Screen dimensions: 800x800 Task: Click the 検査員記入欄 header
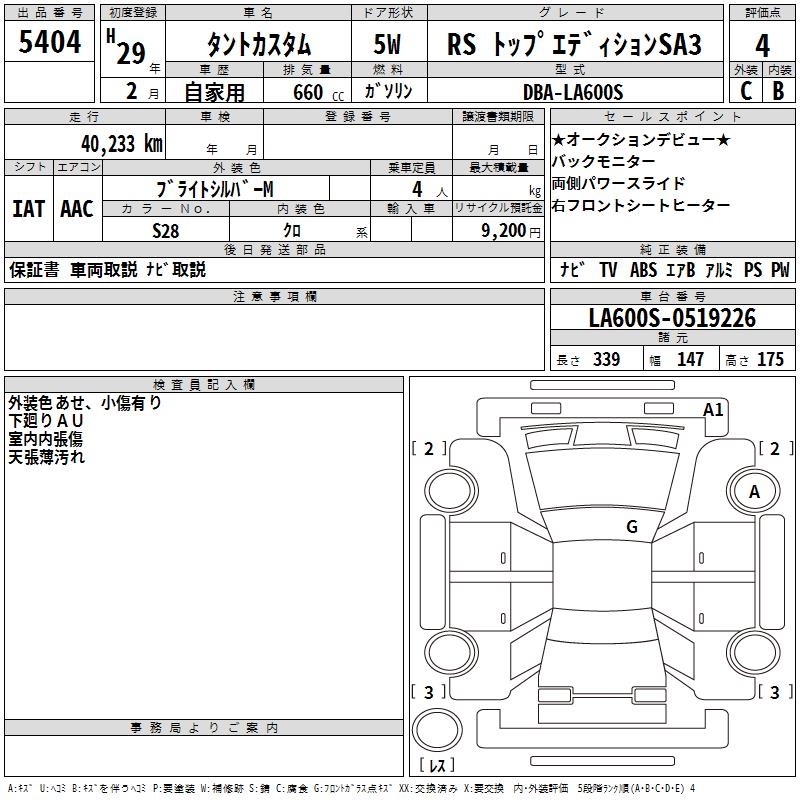pos(204,385)
